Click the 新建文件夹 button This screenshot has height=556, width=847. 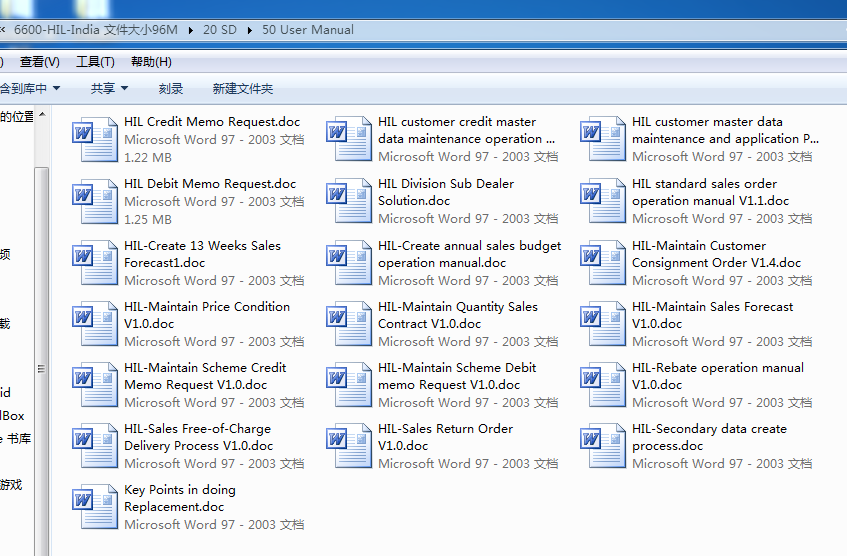pos(243,89)
